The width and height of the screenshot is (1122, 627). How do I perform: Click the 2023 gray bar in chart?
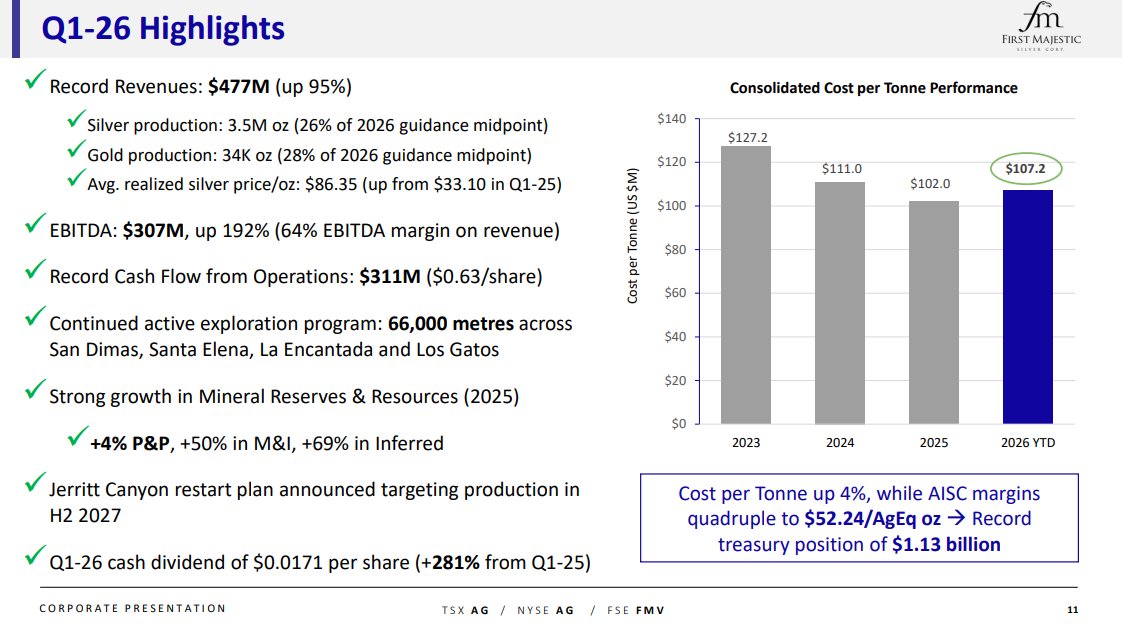[746, 285]
